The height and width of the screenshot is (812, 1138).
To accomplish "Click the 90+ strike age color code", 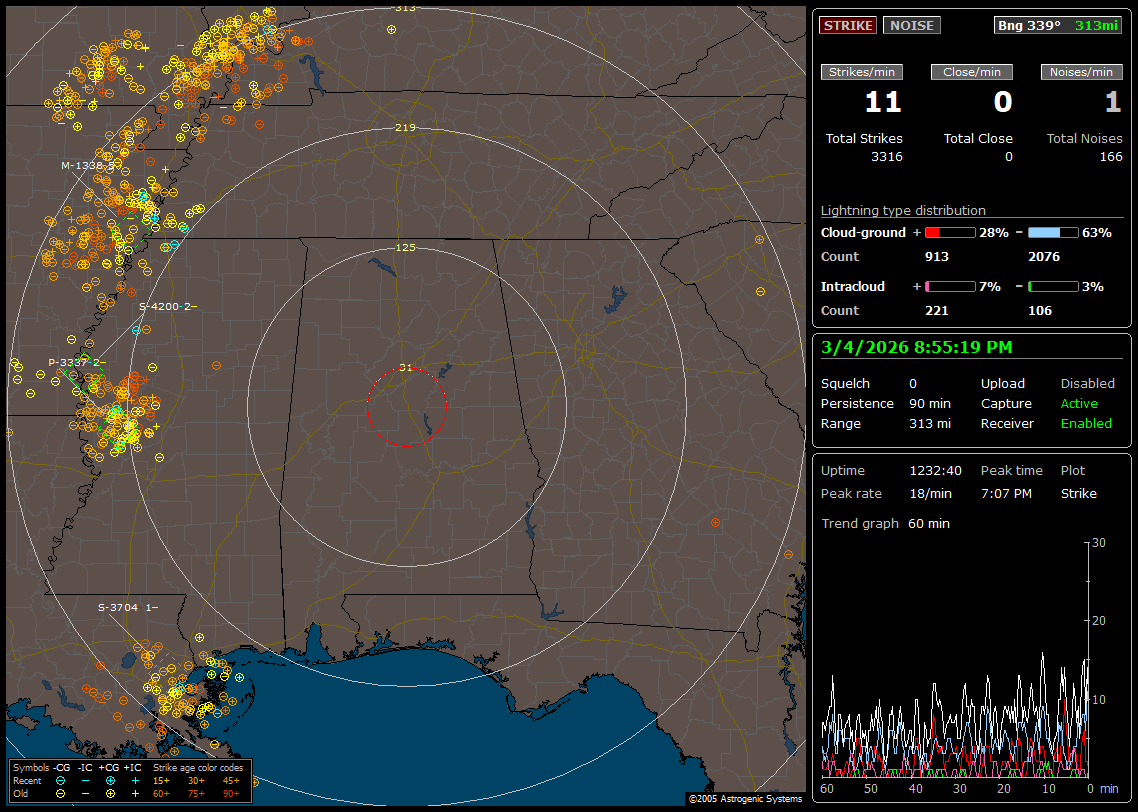I will click(231, 793).
